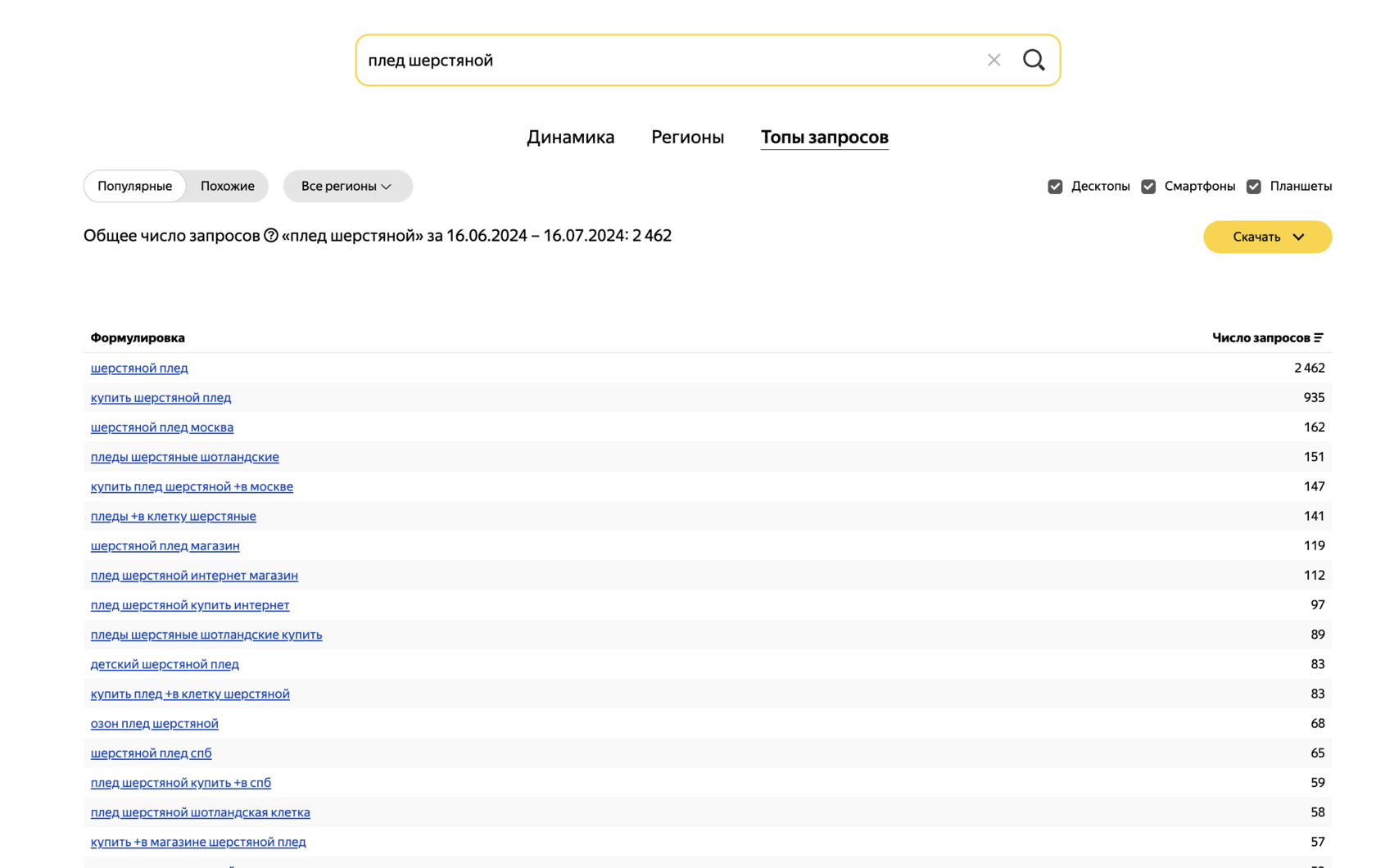
Task: Open 'детский шерстяной плед' link
Action: point(165,664)
